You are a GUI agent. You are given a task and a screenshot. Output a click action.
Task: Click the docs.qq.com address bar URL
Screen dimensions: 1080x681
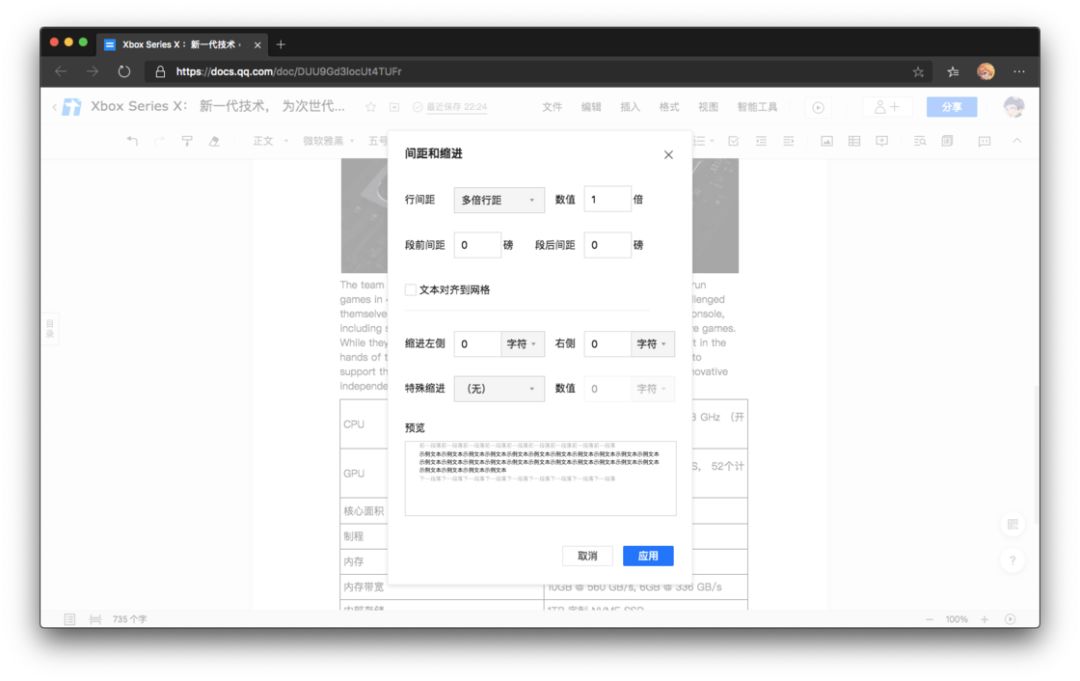(x=289, y=72)
